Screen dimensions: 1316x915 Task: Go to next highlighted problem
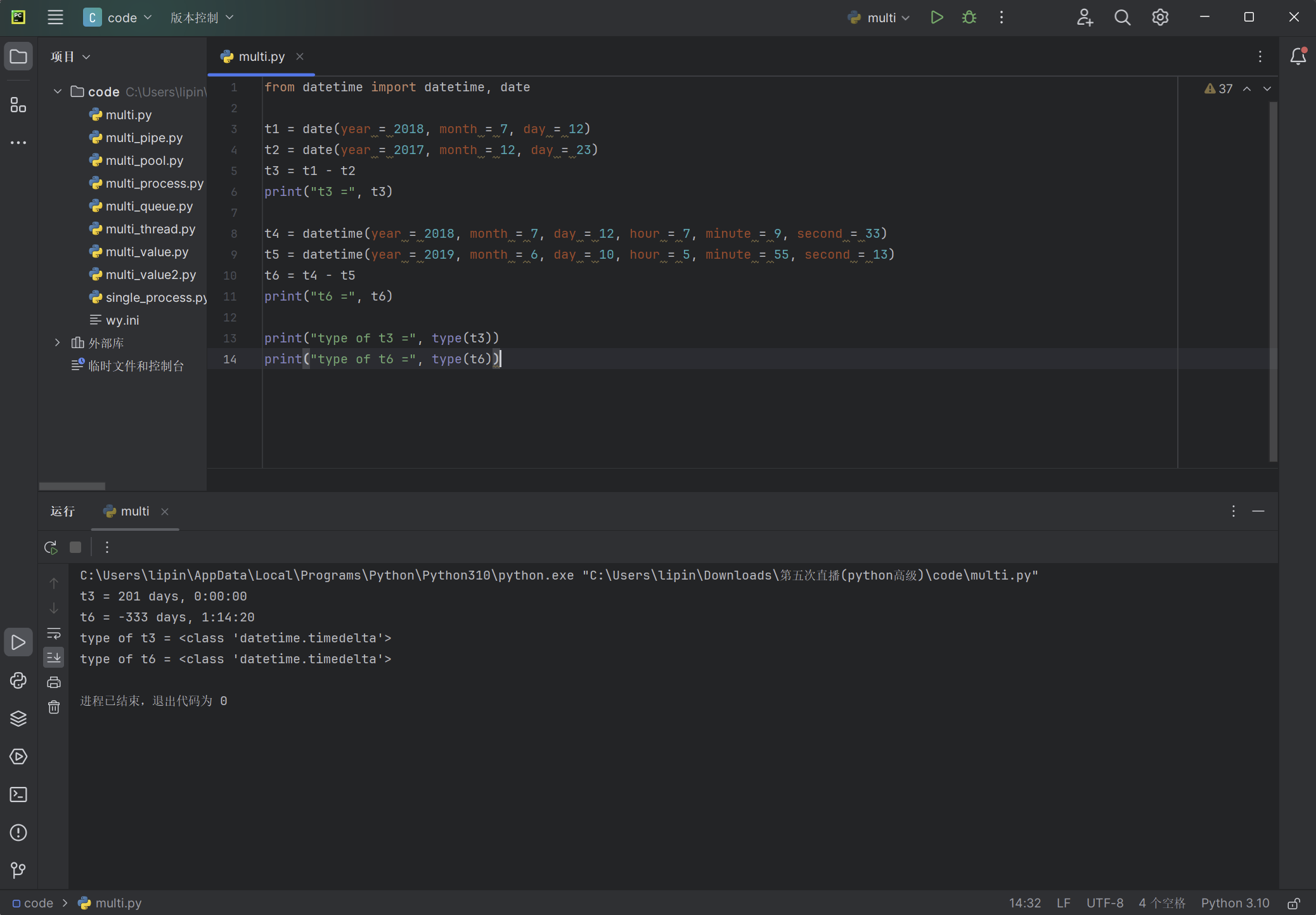(1267, 89)
